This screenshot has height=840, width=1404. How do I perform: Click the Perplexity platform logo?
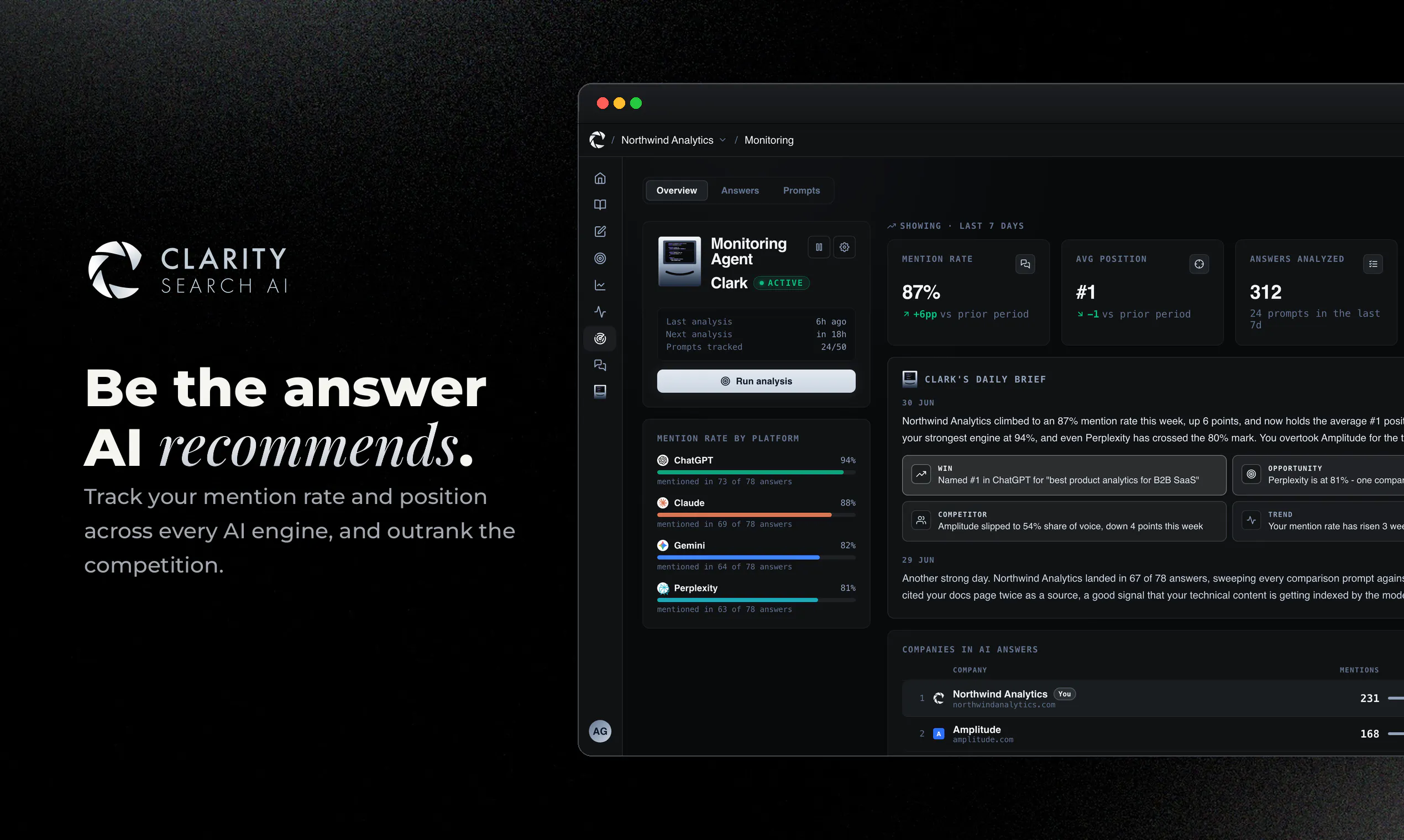click(x=663, y=588)
